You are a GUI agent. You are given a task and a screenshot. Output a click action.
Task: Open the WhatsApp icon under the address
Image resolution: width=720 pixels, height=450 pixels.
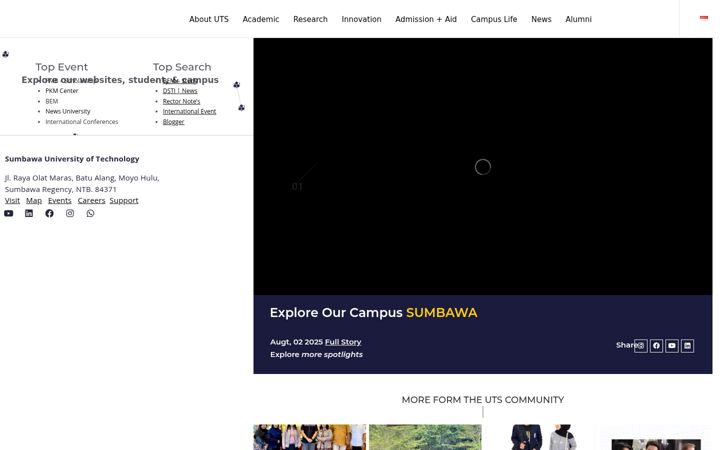90,213
